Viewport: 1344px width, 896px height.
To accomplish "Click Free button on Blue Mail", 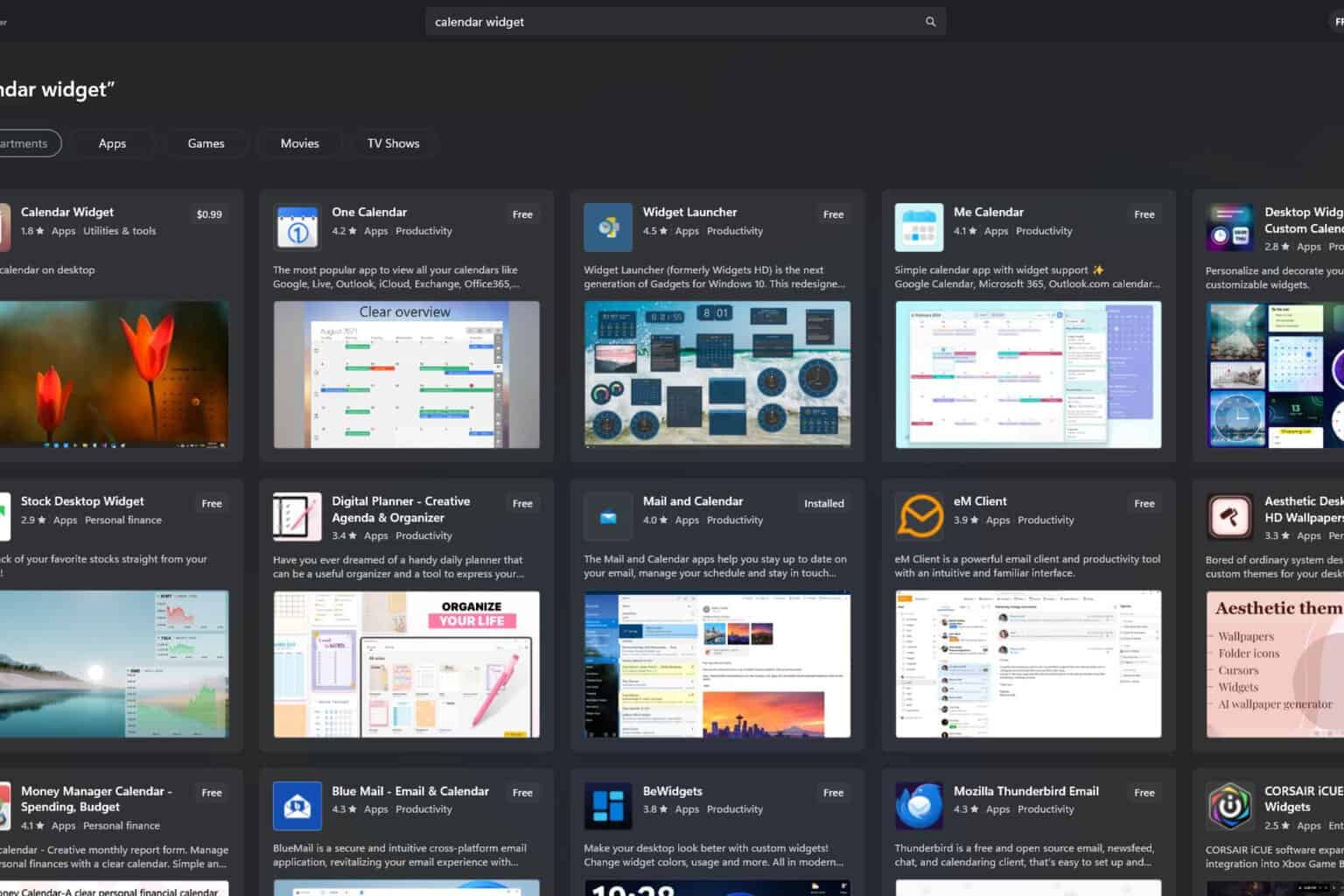I will 522,793.
